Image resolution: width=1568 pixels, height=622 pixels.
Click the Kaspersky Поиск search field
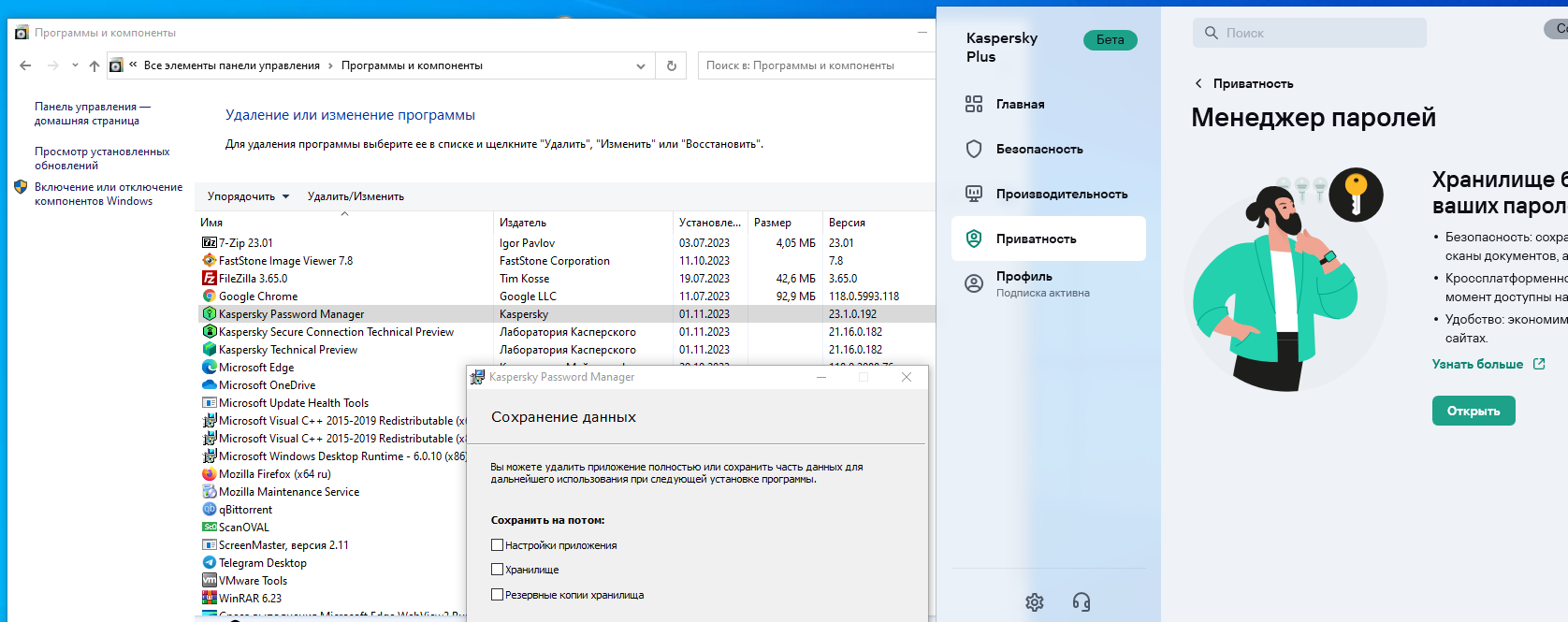click(x=1310, y=33)
